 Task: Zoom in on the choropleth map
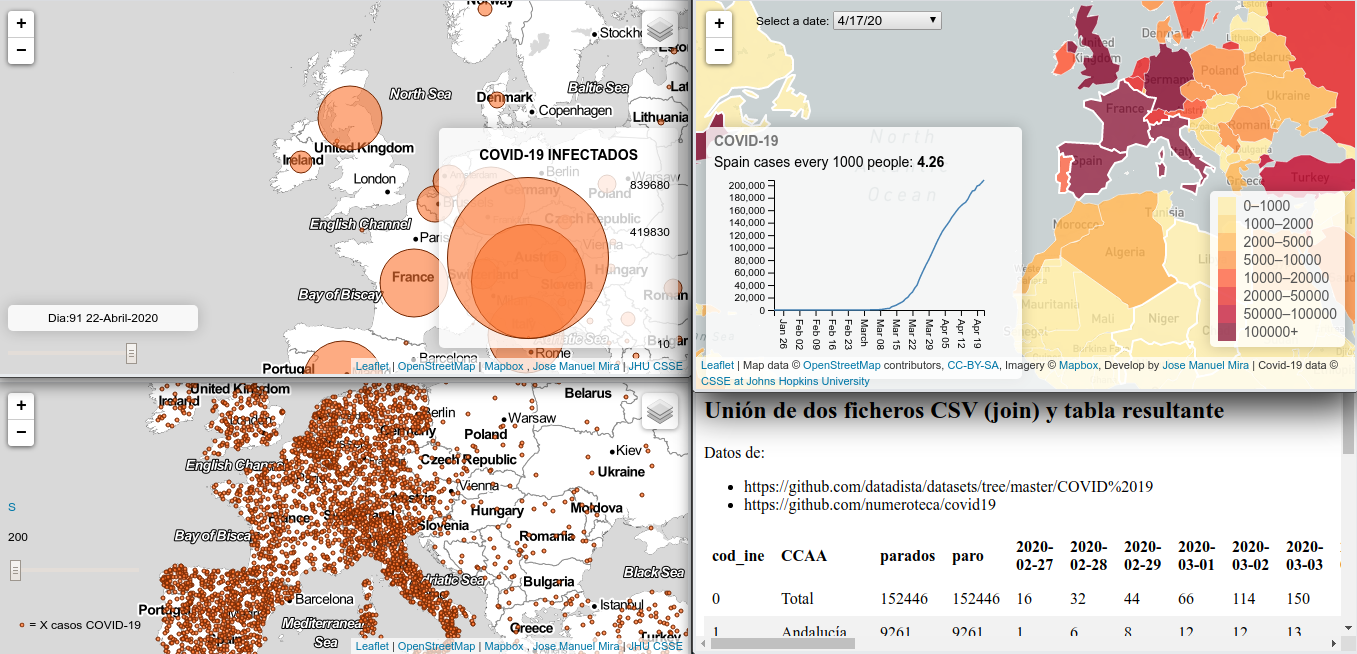pyautogui.click(x=718, y=23)
